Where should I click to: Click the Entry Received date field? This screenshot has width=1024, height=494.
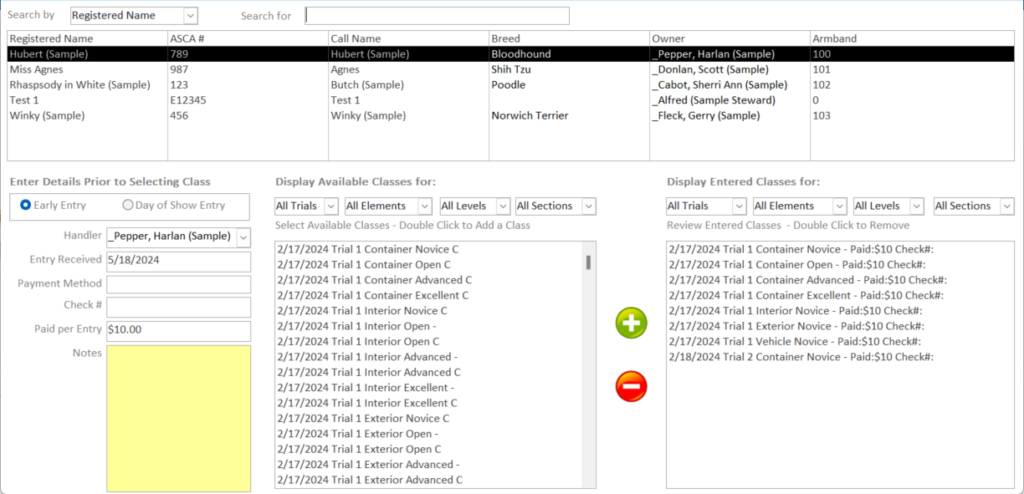[178, 260]
